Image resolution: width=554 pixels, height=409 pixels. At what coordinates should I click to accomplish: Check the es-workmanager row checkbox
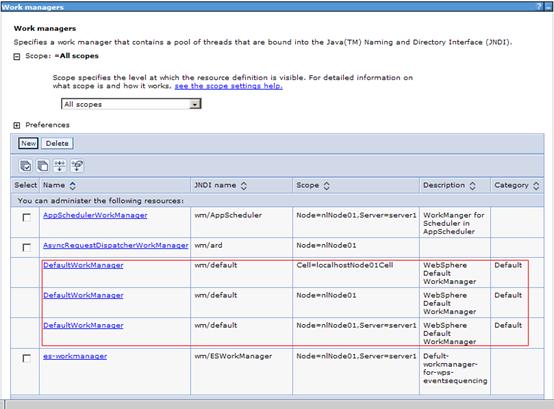26,358
